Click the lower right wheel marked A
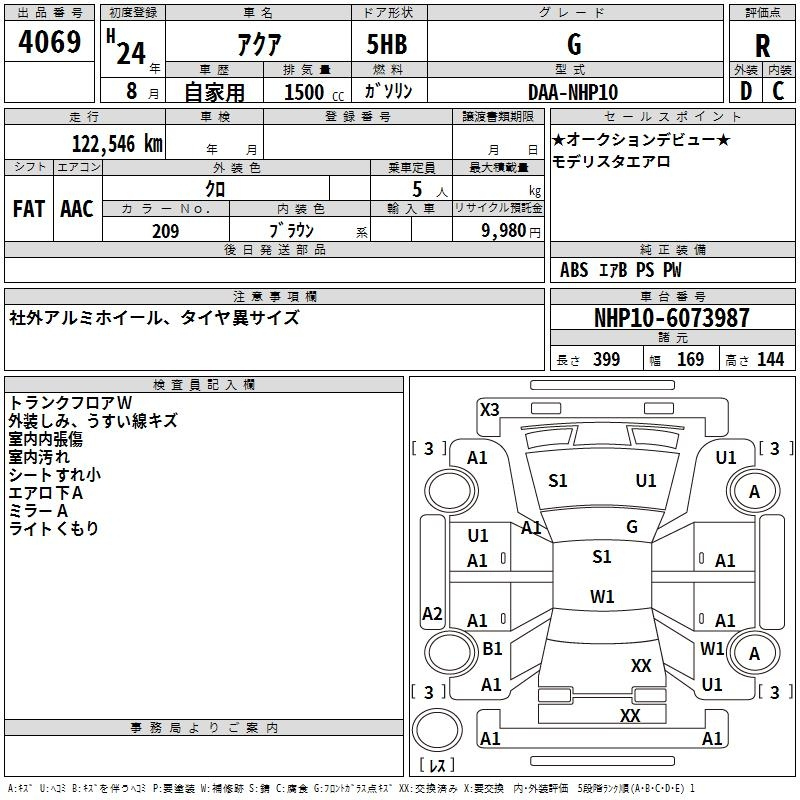Image resolution: width=800 pixels, height=800 pixels. pyautogui.click(x=754, y=653)
